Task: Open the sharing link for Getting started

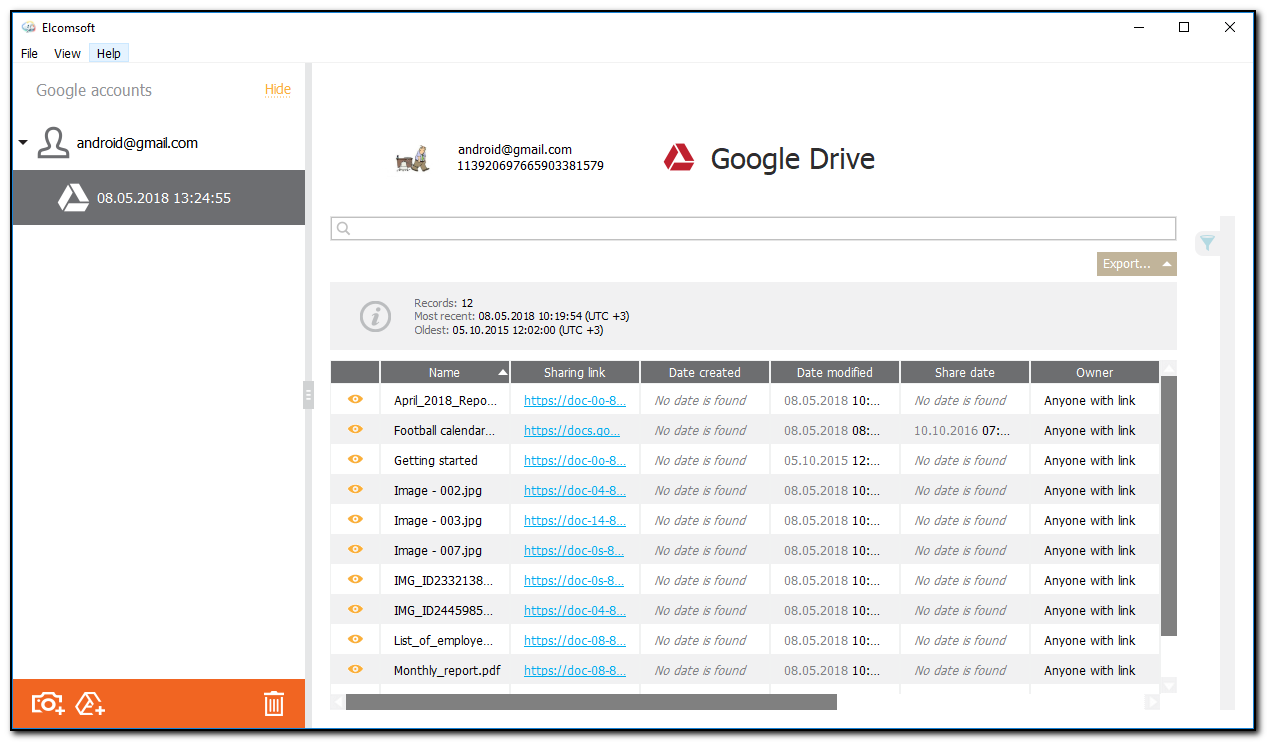Action: (x=575, y=460)
